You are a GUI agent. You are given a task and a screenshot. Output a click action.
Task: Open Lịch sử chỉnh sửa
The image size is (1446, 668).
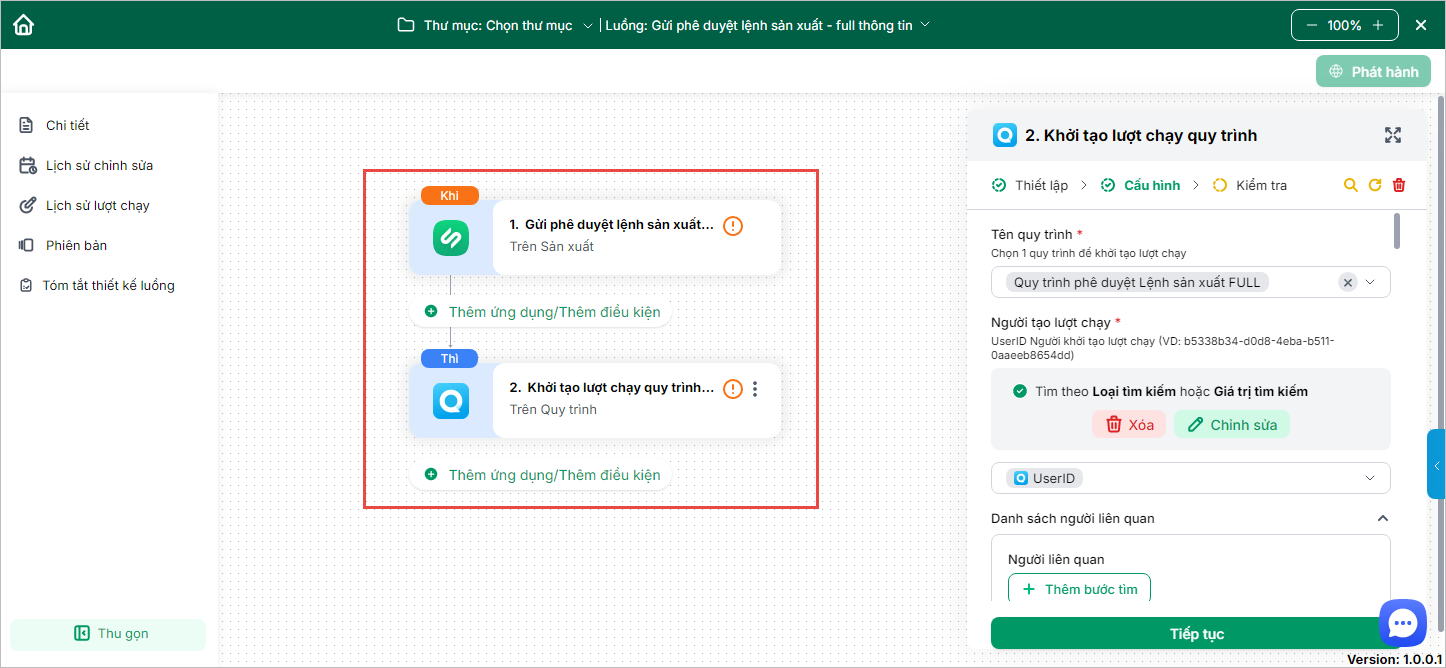(x=99, y=165)
